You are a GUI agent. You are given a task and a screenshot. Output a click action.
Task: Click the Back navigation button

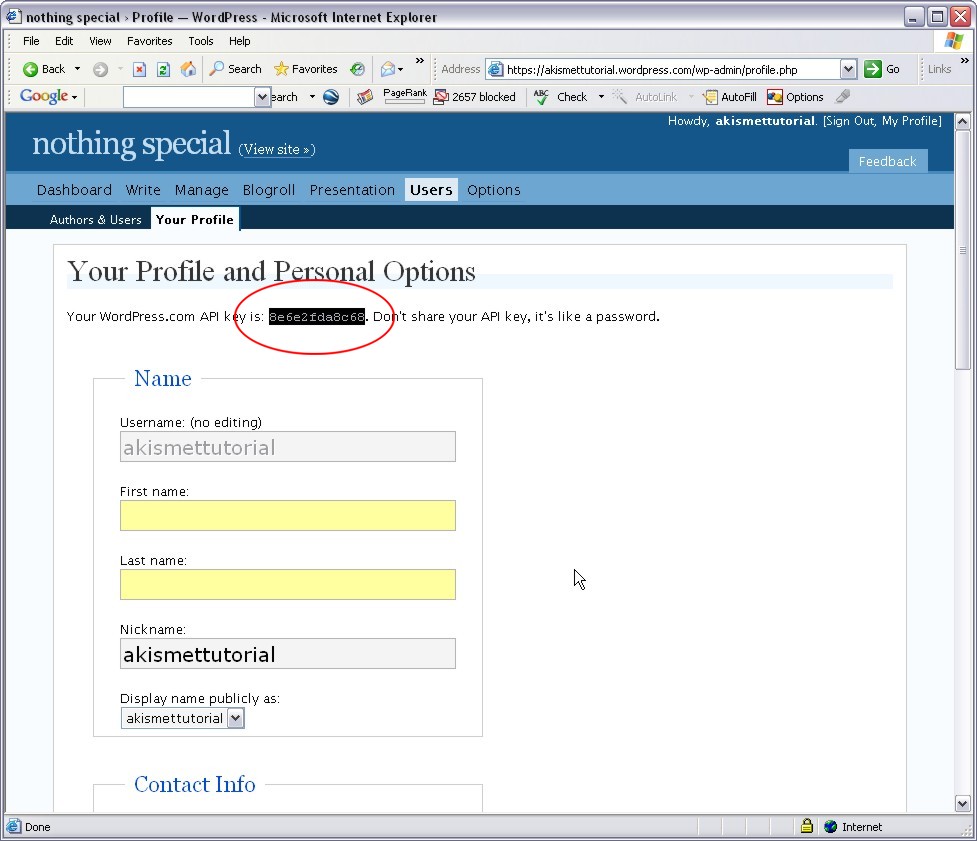click(44, 69)
